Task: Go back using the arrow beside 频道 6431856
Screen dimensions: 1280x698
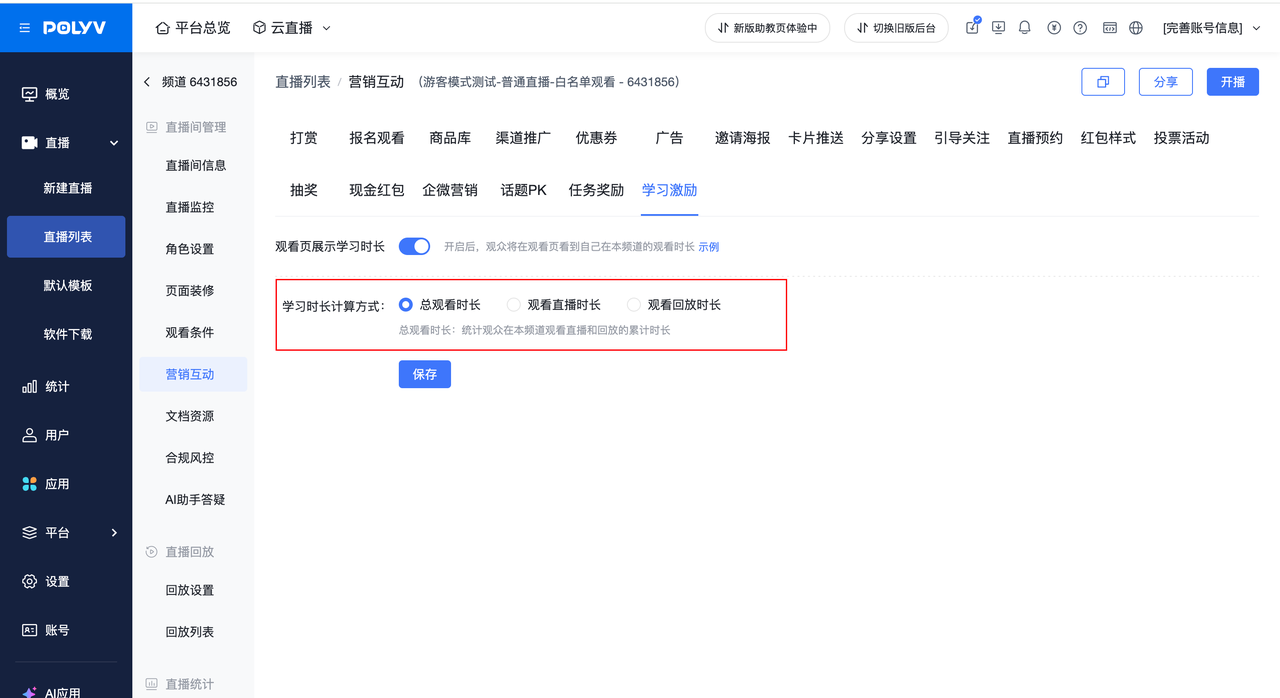Action: [147, 82]
